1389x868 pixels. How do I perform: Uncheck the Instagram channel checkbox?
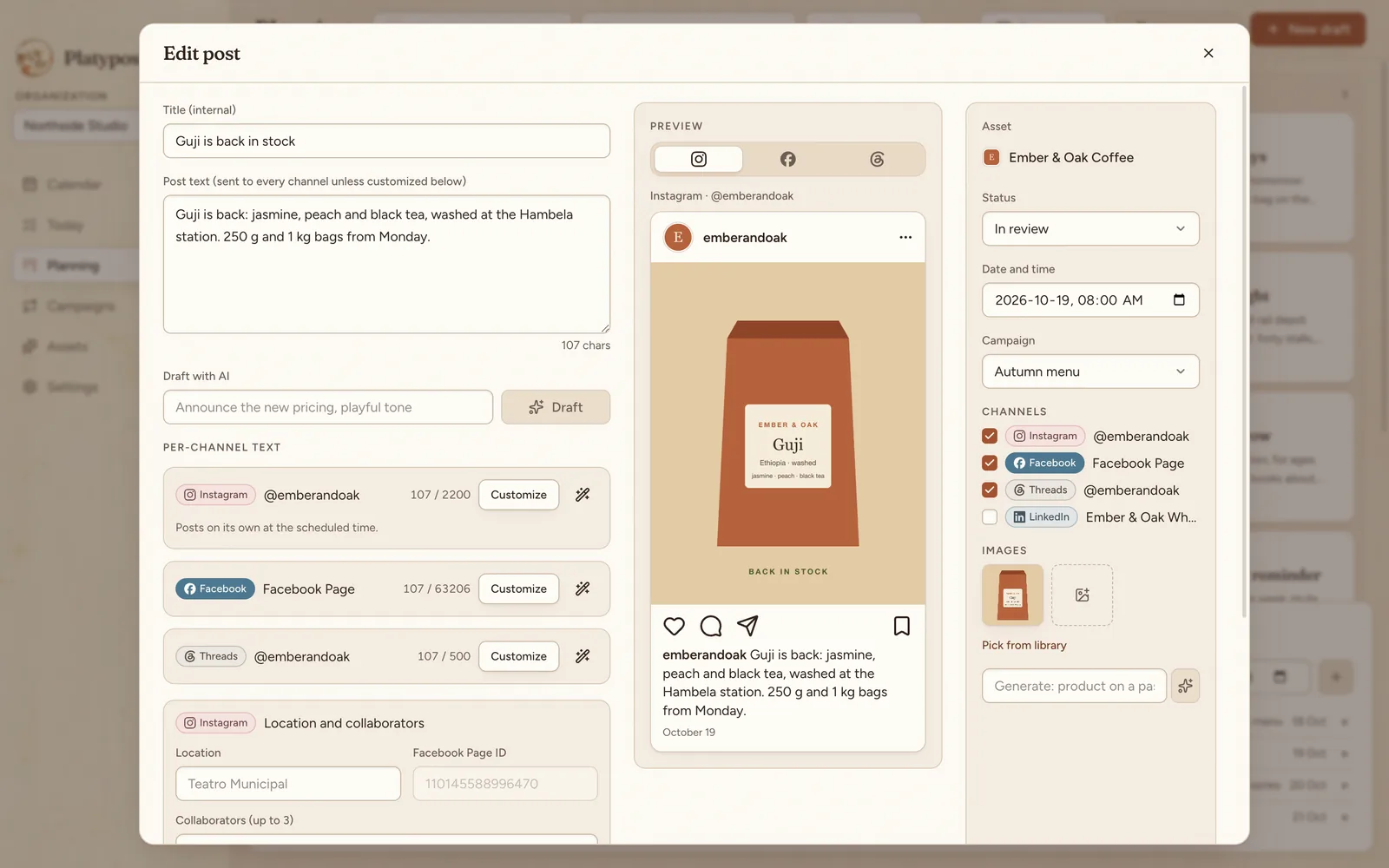(x=990, y=436)
